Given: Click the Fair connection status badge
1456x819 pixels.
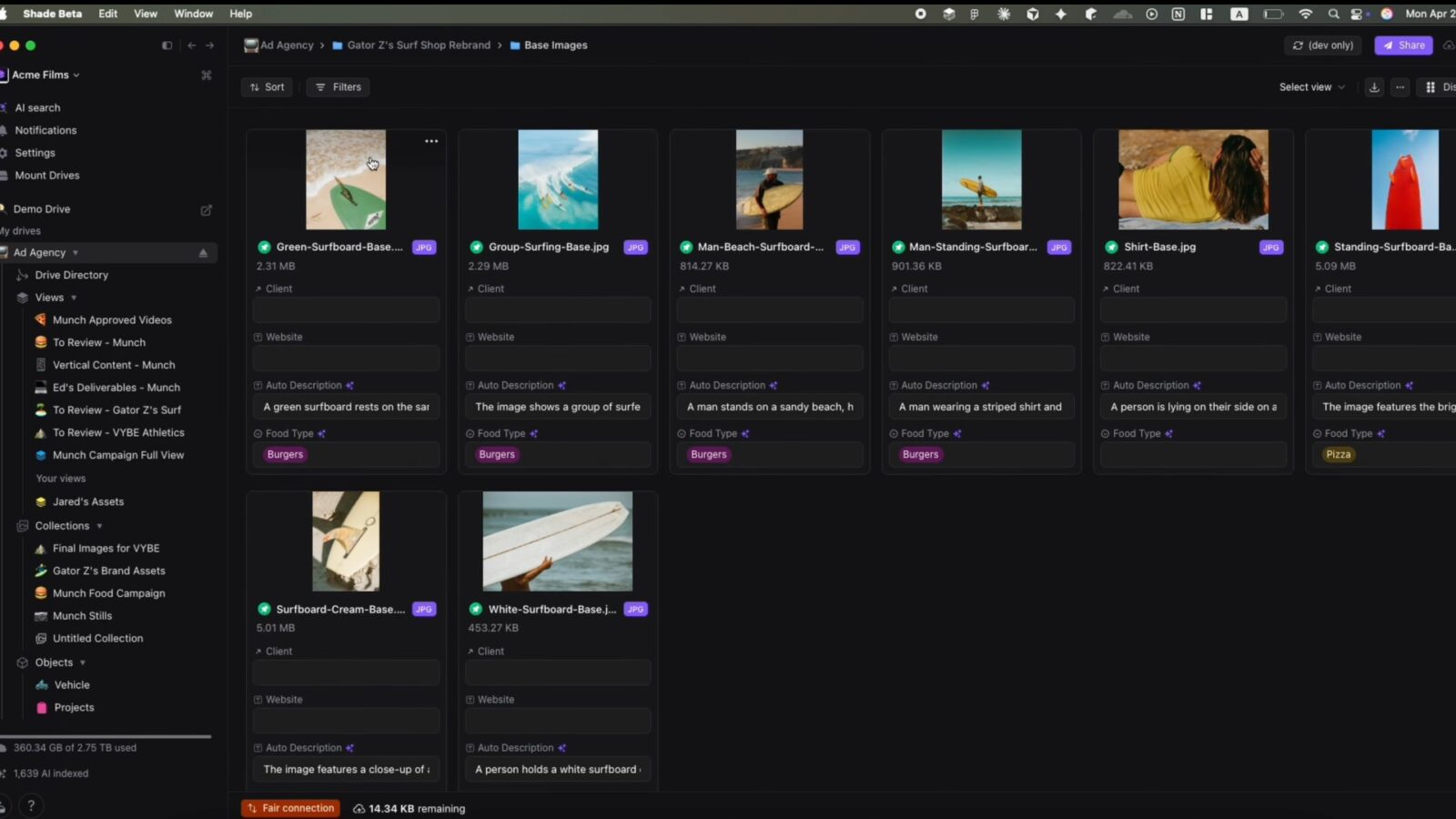Looking at the screenshot, I should [290, 808].
